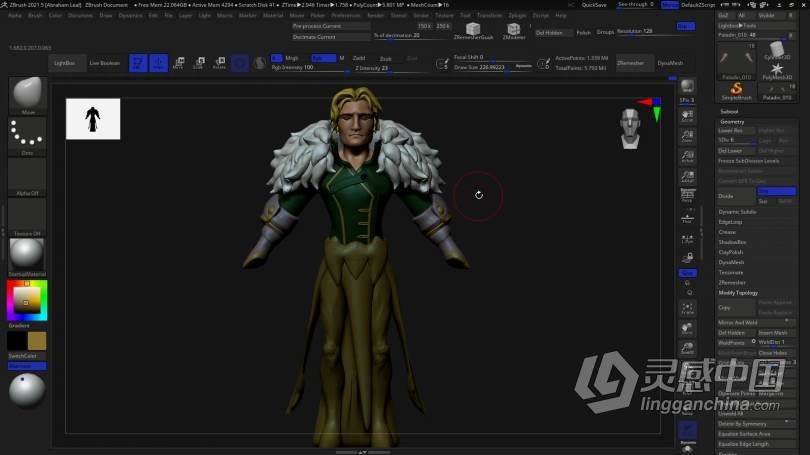Open the Alpha menu

[x=15, y=15]
